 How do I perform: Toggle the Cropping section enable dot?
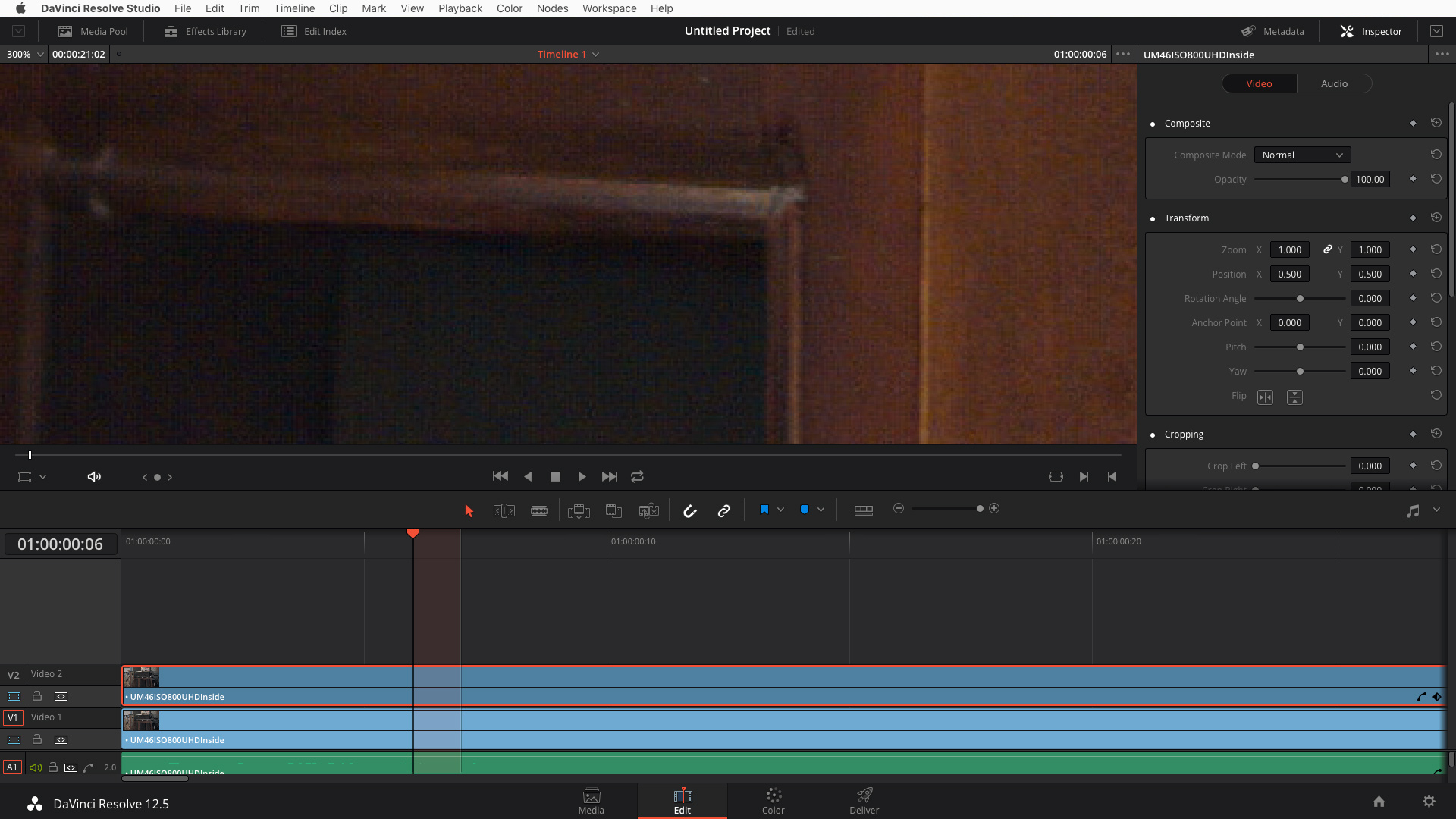tap(1153, 435)
